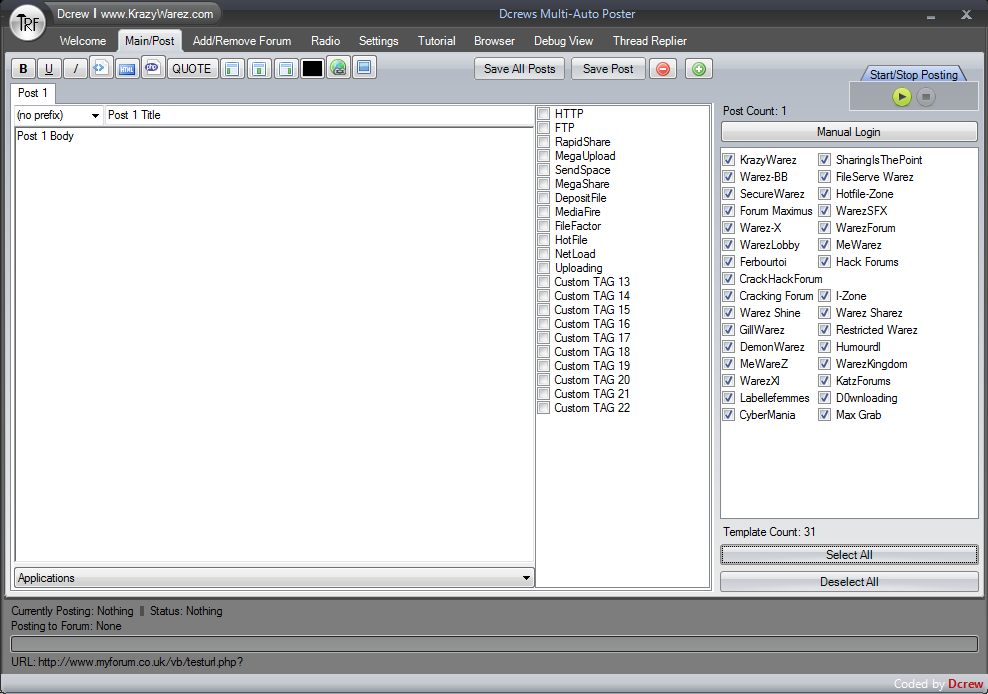
Task: Insert CODE tag icon
Action: pyautogui.click(x=100, y=67)
